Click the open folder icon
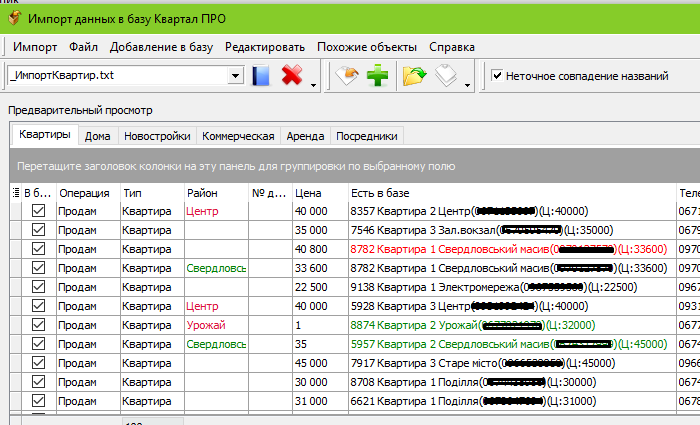 point(413,76)
